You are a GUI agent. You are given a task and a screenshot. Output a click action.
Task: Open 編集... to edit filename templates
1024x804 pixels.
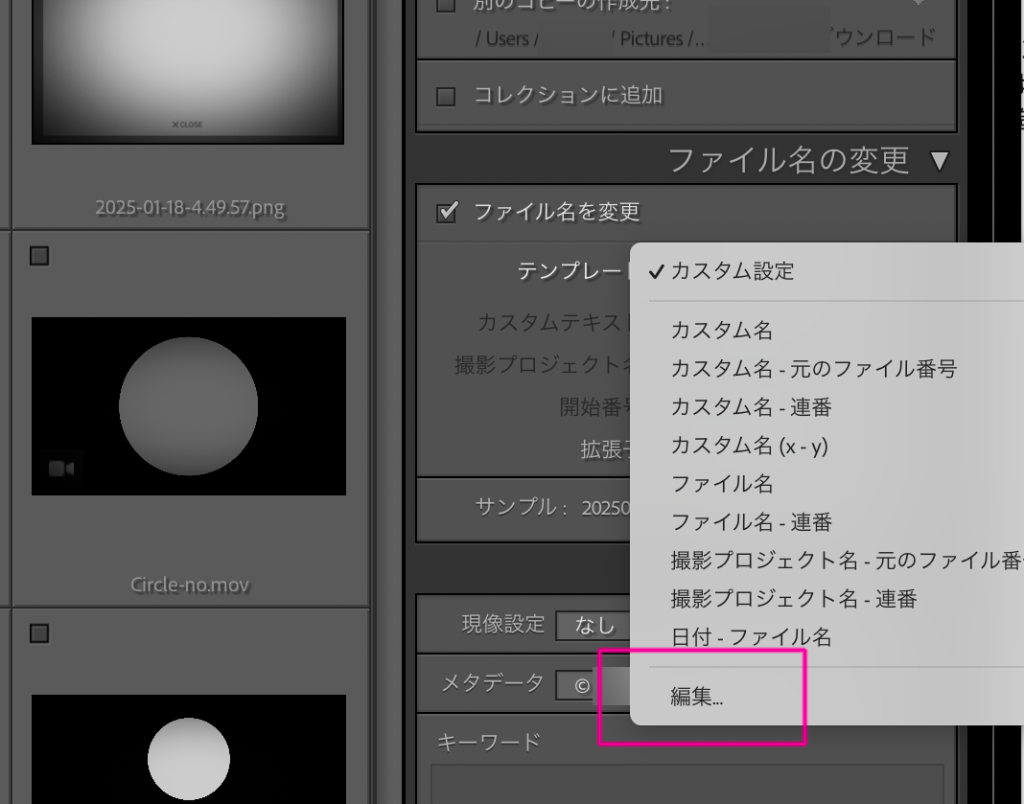pos(697,697)
